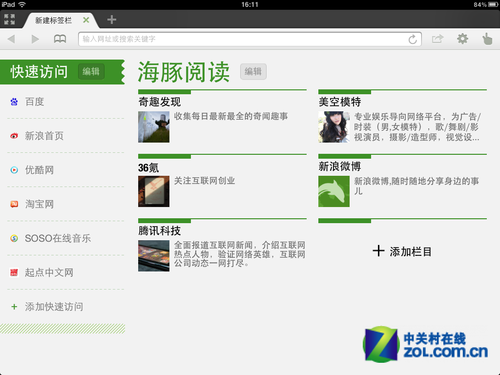Open gesture mode with the hand icon
This screenshot has width=500, height=375.
(487, 39)
